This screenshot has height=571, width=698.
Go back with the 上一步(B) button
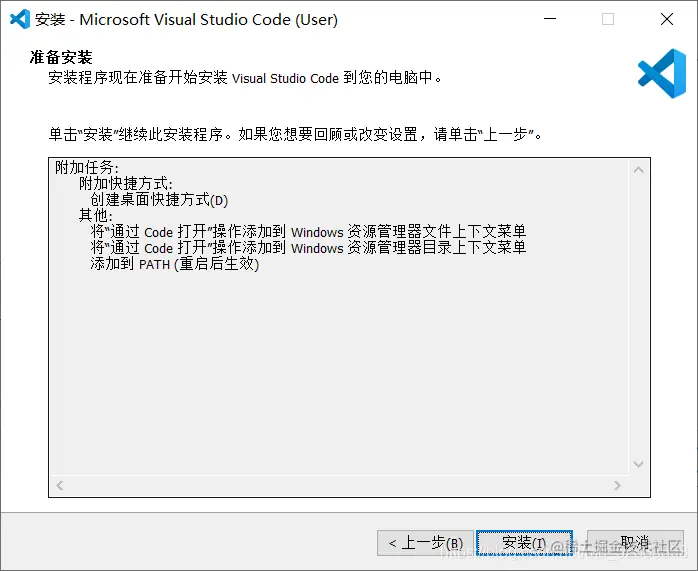coord(426,543)
